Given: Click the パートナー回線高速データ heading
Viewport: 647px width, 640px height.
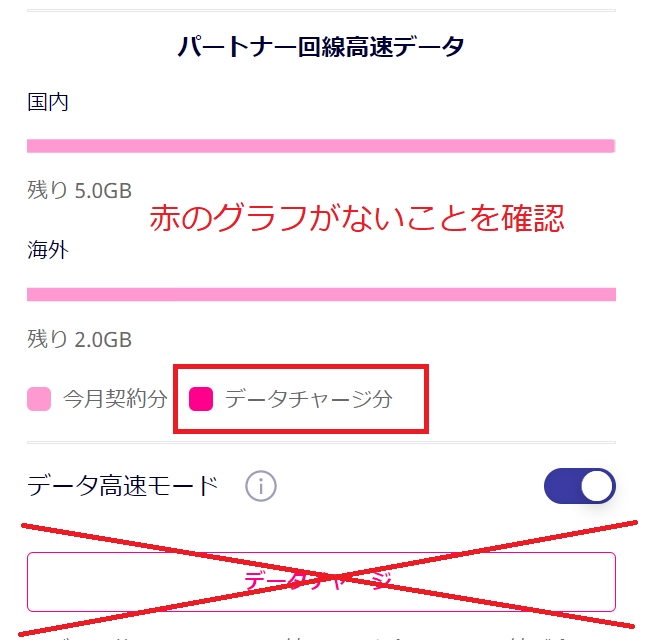Looking at the screenshot, I should [x=321, y=47].
